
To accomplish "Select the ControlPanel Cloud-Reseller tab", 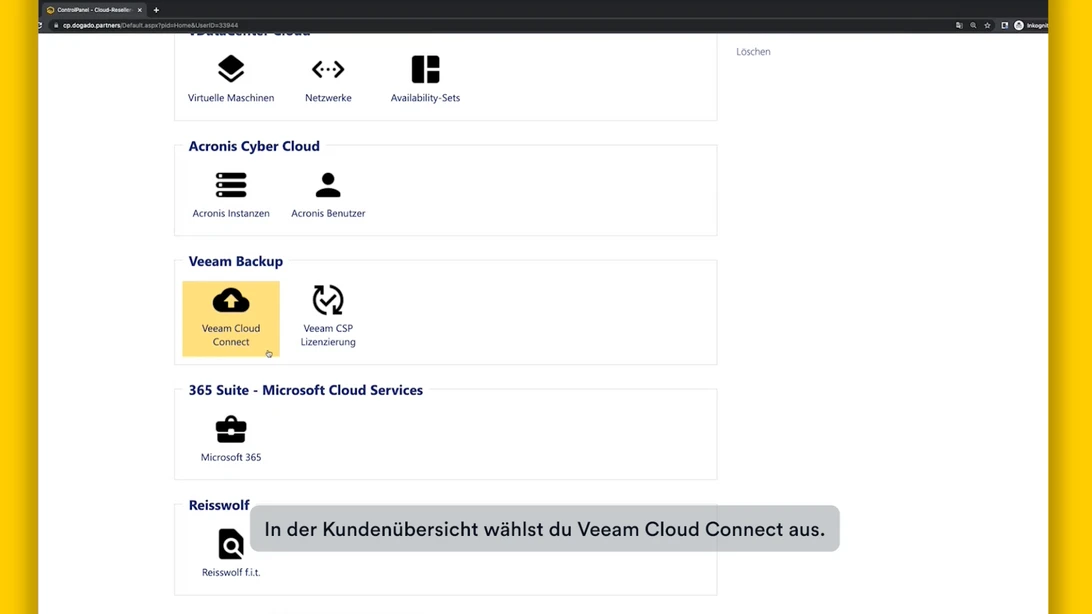I will coord(90,10).
